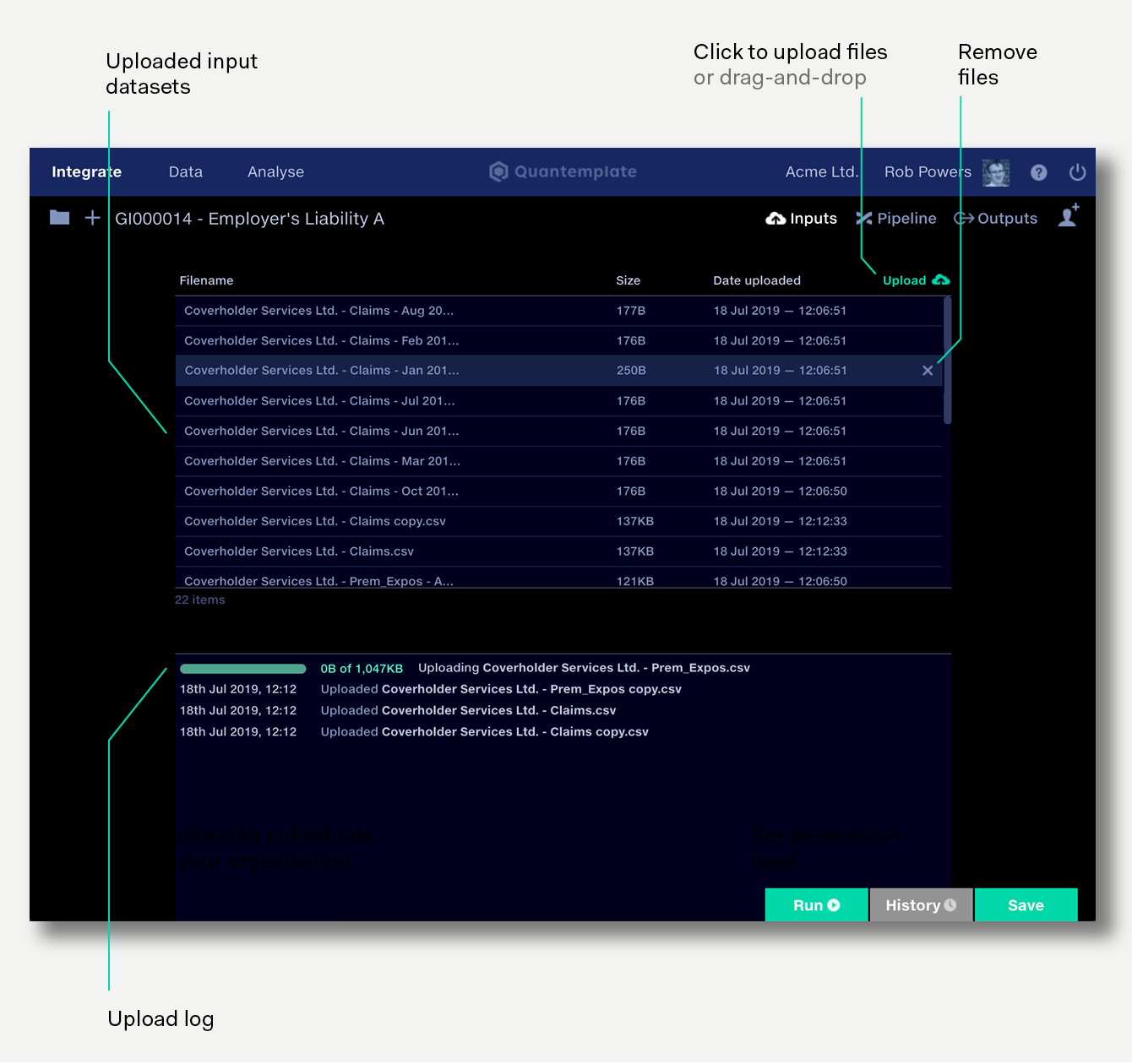Click the plus icon to add new pipeline
The image size is (1132, 1064).
92,218
